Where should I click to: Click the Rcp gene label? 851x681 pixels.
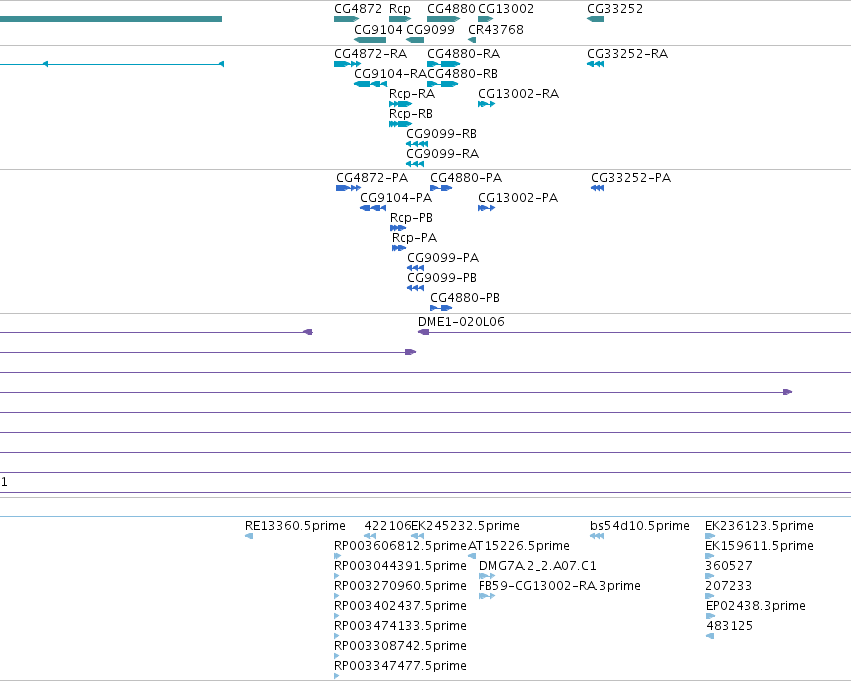pyautogui.click(x=400, y=9)
